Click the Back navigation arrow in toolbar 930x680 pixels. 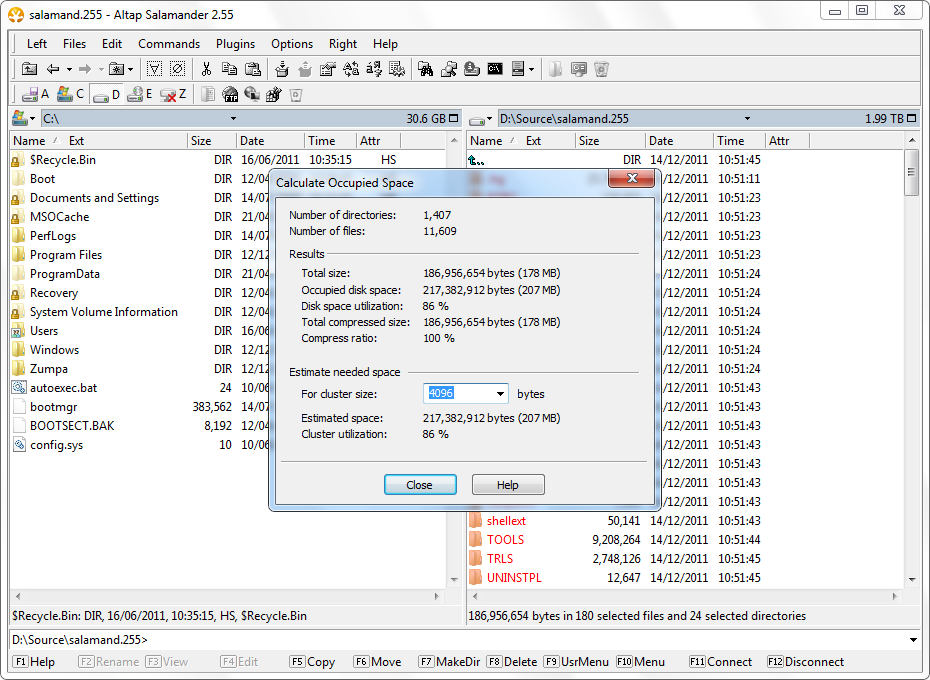53,69
